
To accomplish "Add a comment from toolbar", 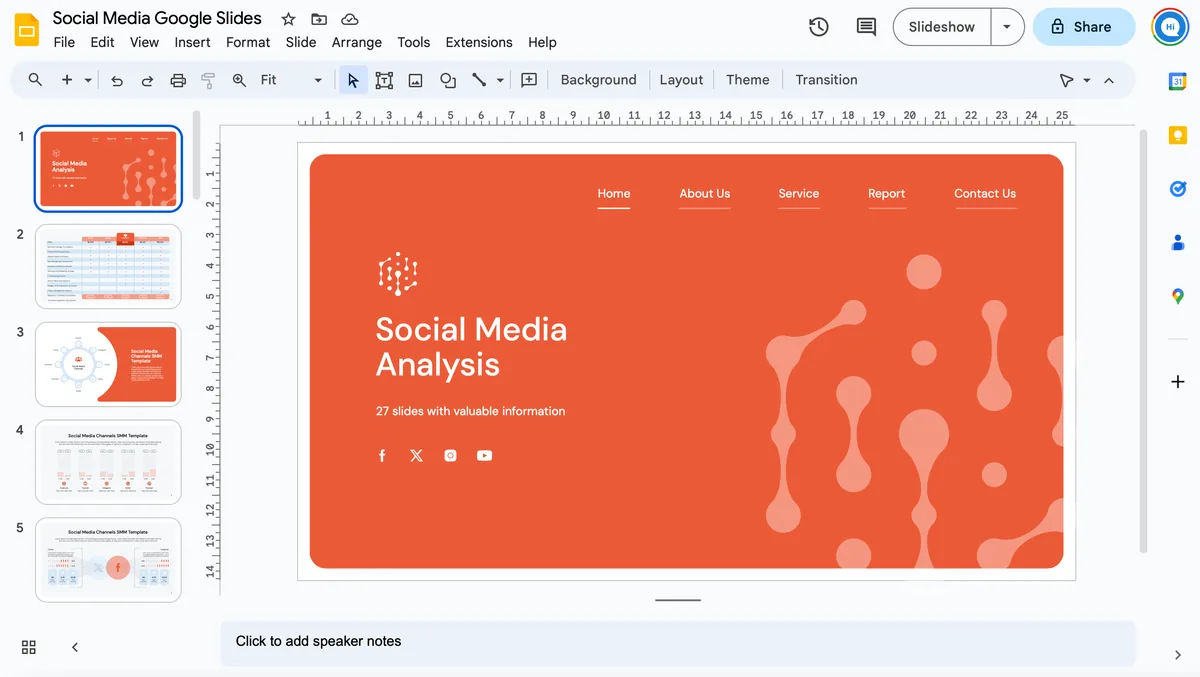I will click(x=529, y=80).
